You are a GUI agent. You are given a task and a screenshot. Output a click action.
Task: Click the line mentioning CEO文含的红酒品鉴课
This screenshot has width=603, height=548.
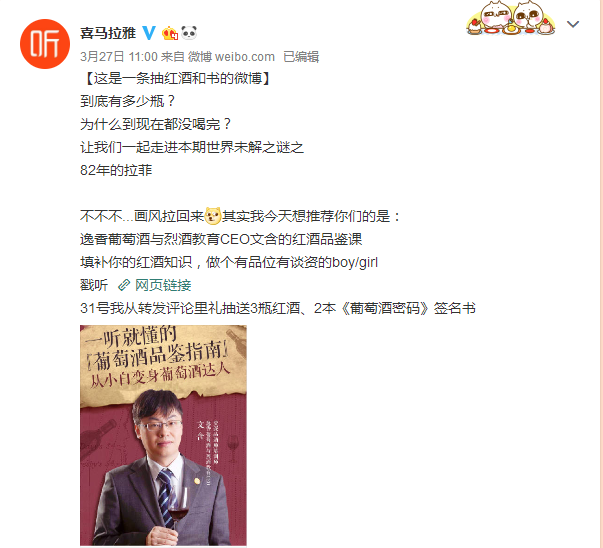[221, 239]
